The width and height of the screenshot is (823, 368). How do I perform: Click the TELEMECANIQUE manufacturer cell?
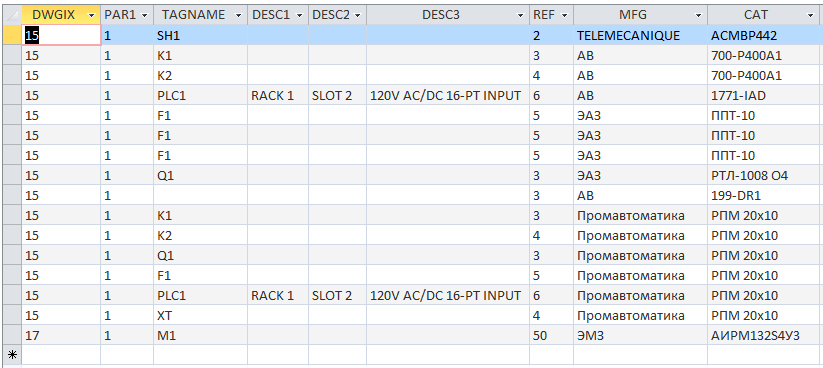click(640, 35)
